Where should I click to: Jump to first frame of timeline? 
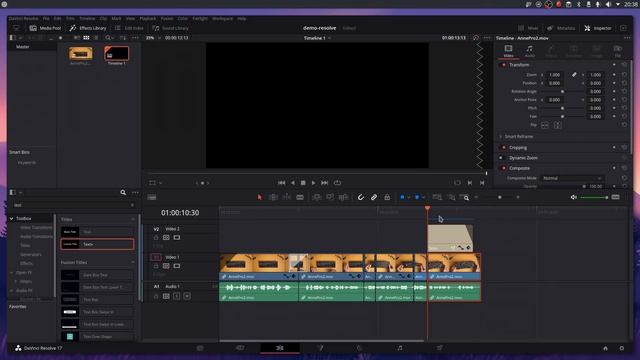coord(281,183)
